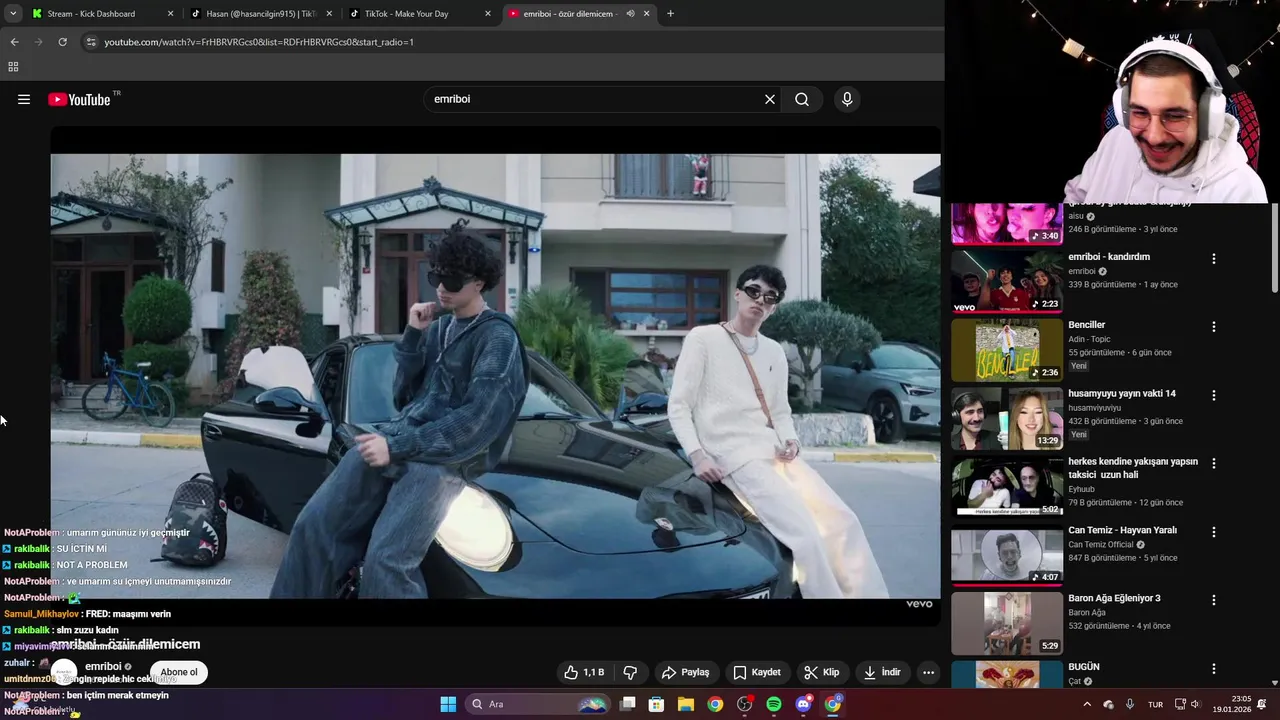Open OBS Studio from the taskbar
This screenshot has height=720, width=1280.
744,704
